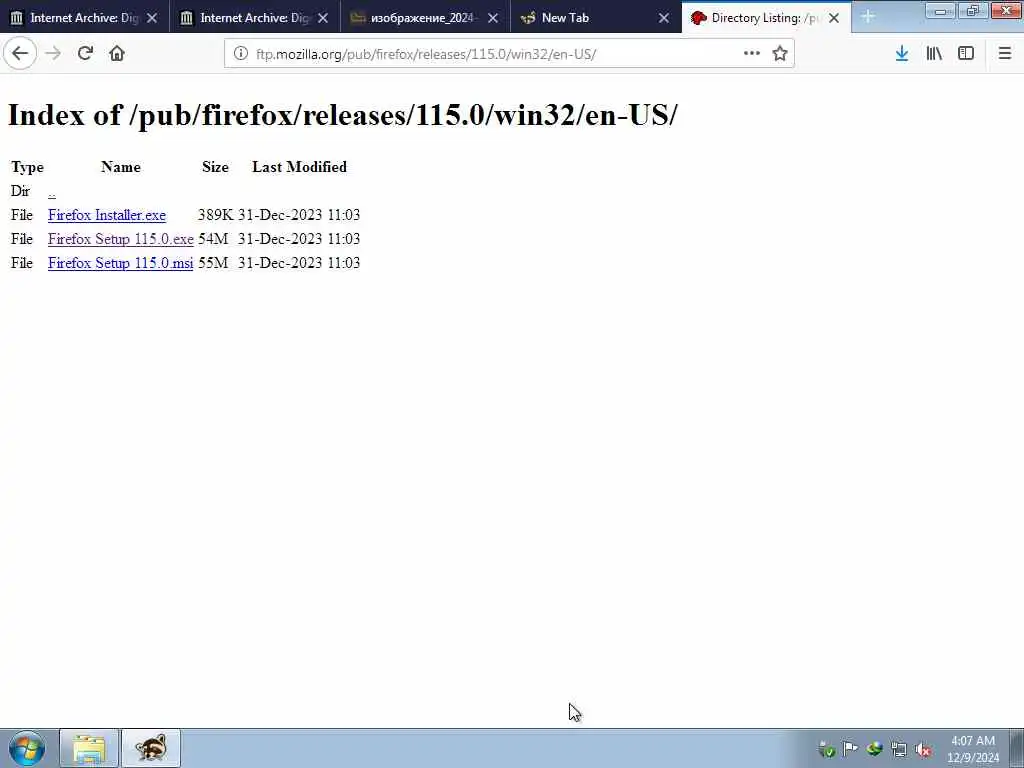Click the Index of /pub/firefox heading
The height and width of the screenshot is (768, 1024).
click(342, 115)
